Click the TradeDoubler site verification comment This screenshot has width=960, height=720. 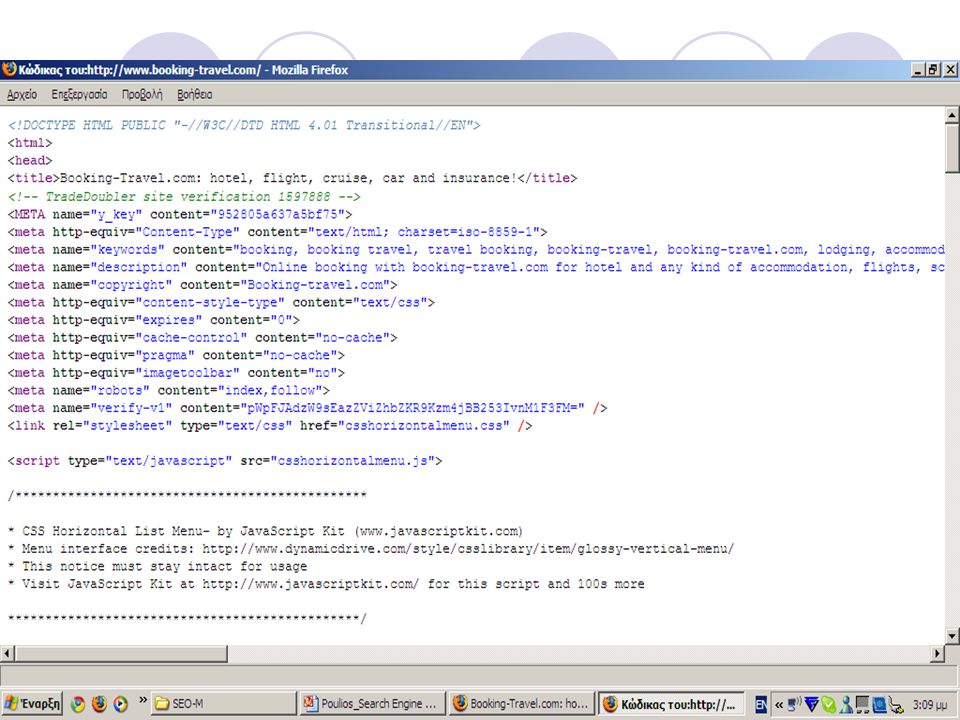184,197
